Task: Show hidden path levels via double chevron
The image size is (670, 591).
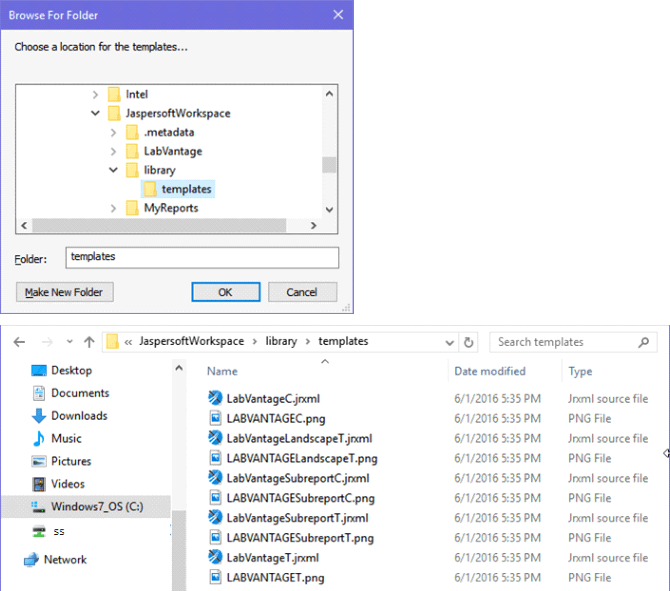Action: [128, 342]
